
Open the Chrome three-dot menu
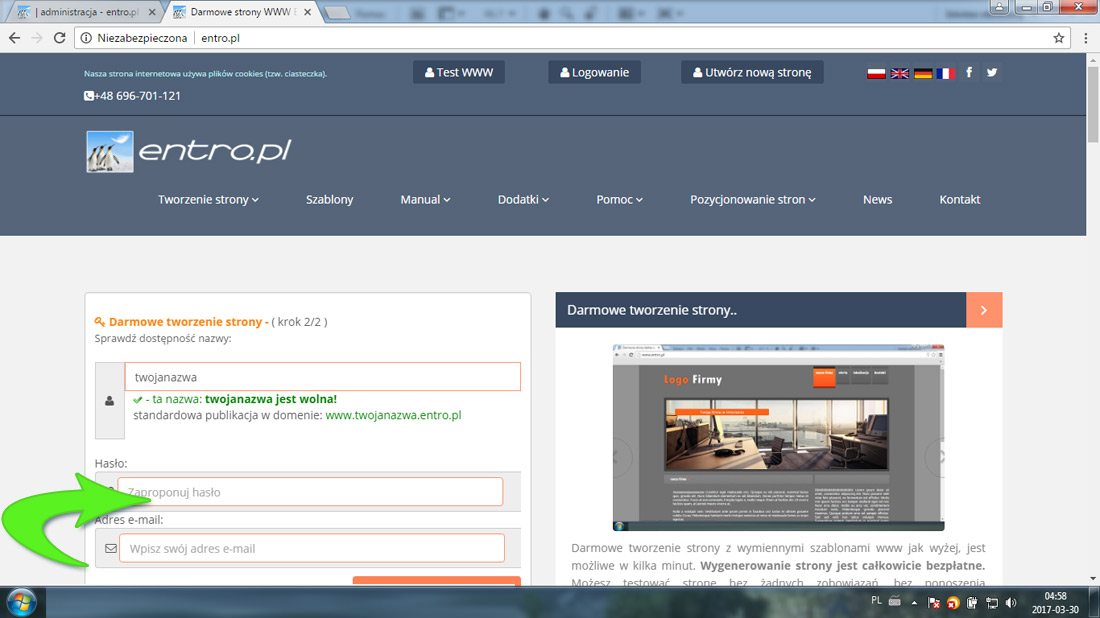click(x=1086, y=38)
